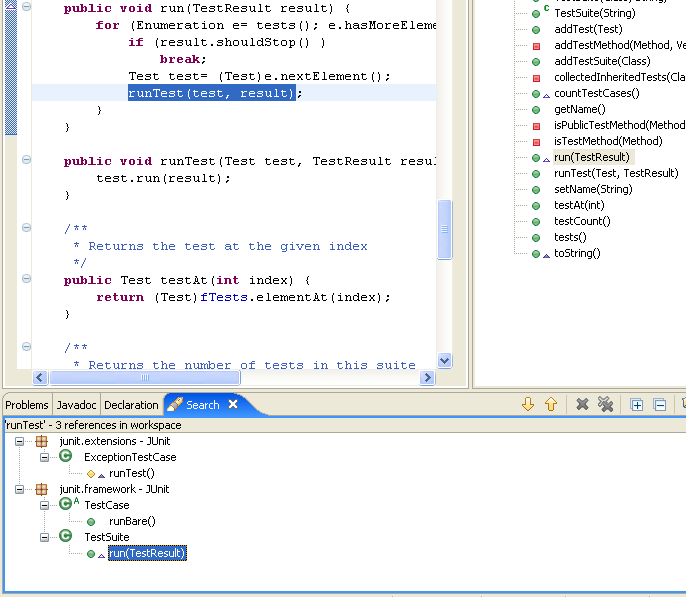Select getName() in outline

579,109
